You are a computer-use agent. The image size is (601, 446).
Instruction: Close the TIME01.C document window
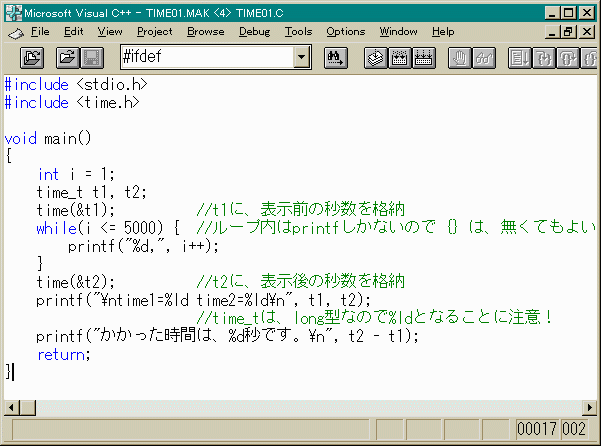click(x=587, y=32)
